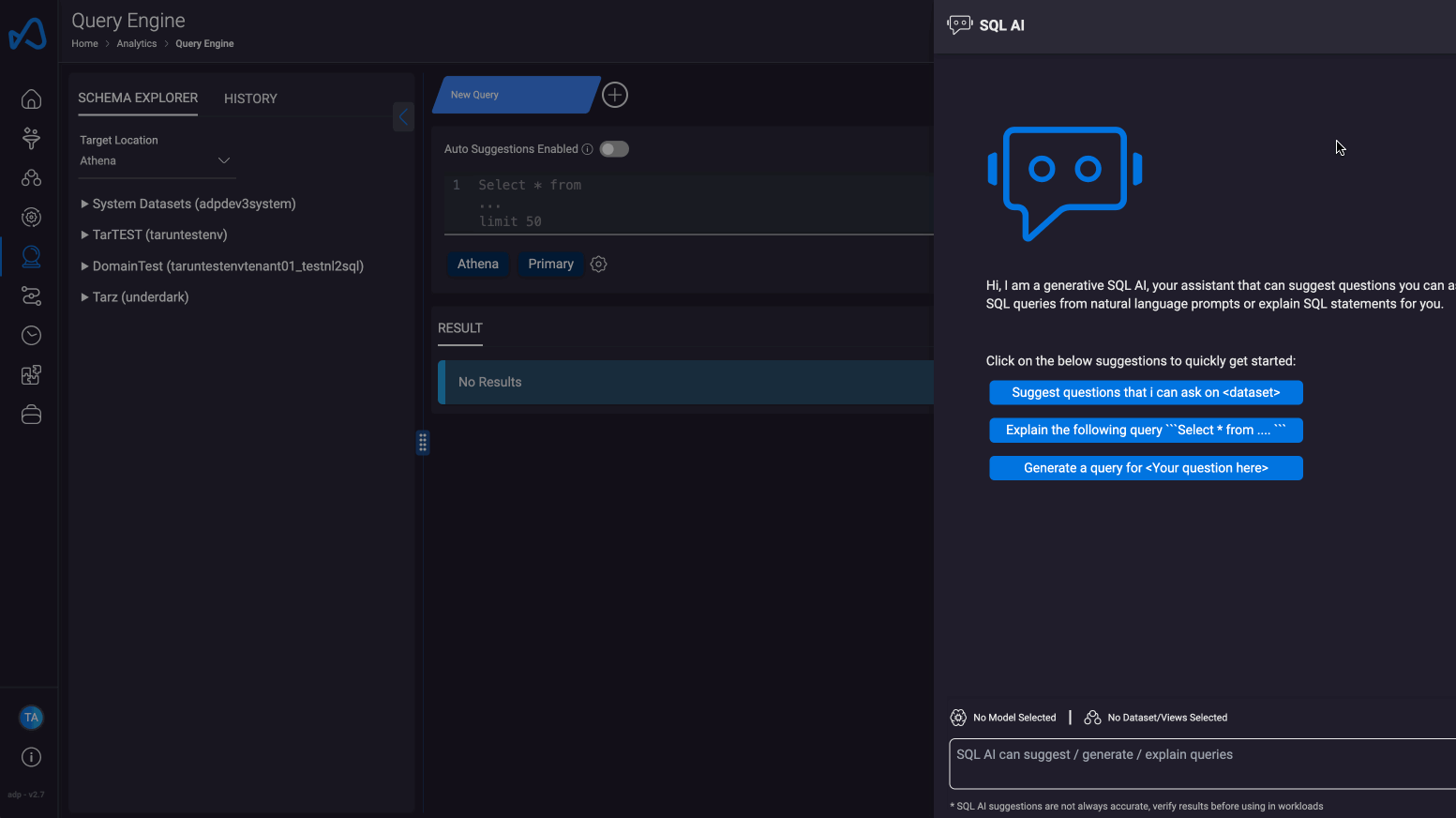Open the Target Location Athena dropdown
1456x818 pixels.
coord(157,161)
